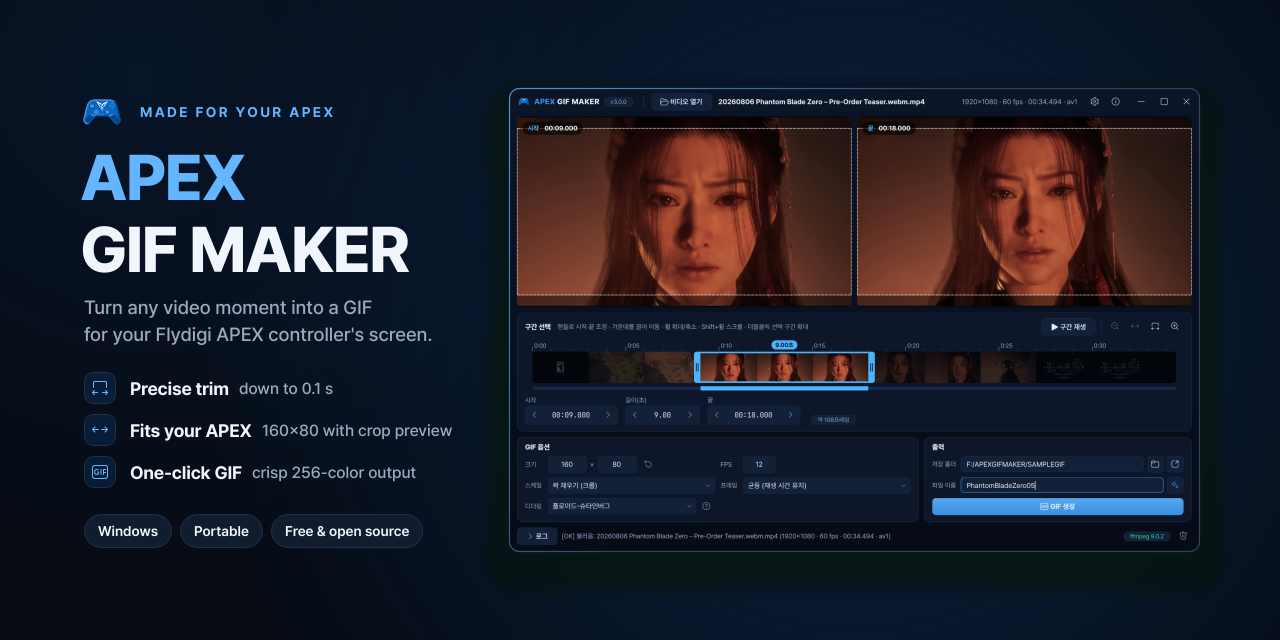
Task: Click the start frame preview labeled 시작 00:09.000
Action: [x=684, y=211]
